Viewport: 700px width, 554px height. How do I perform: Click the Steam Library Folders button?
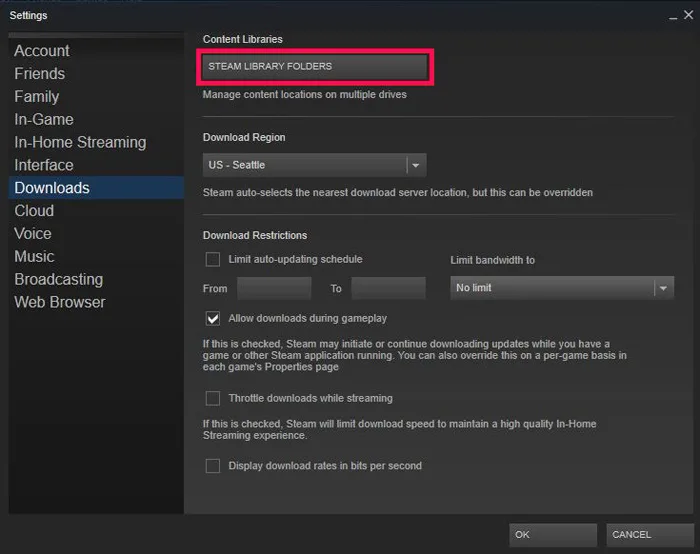(315, 67)
